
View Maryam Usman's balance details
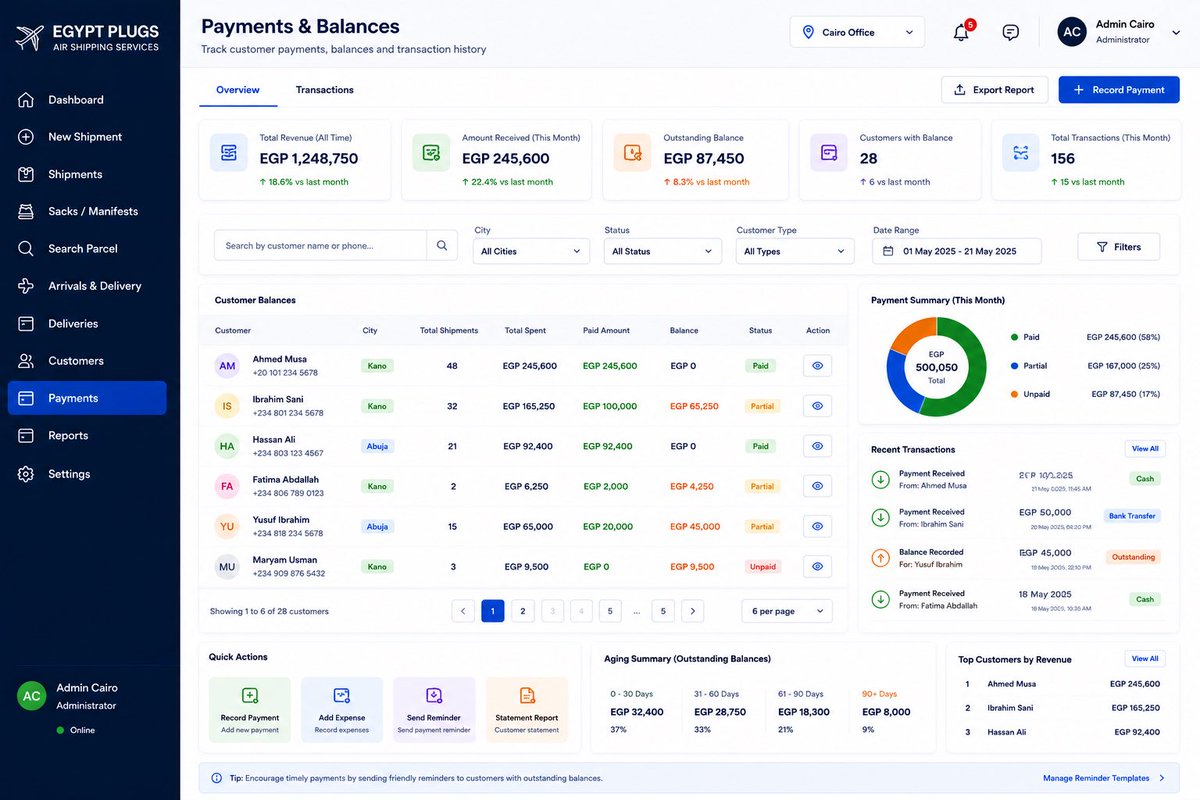(x=817, y=566)
